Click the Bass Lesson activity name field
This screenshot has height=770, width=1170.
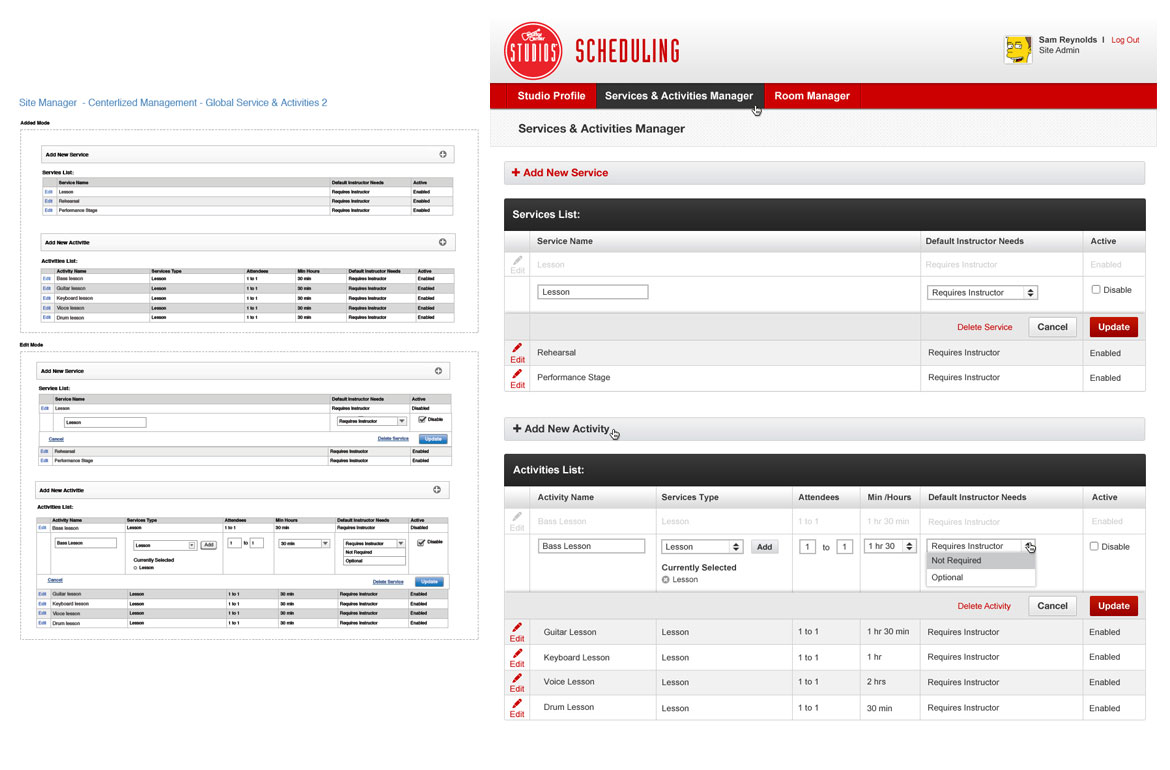[x=591, y=546]
